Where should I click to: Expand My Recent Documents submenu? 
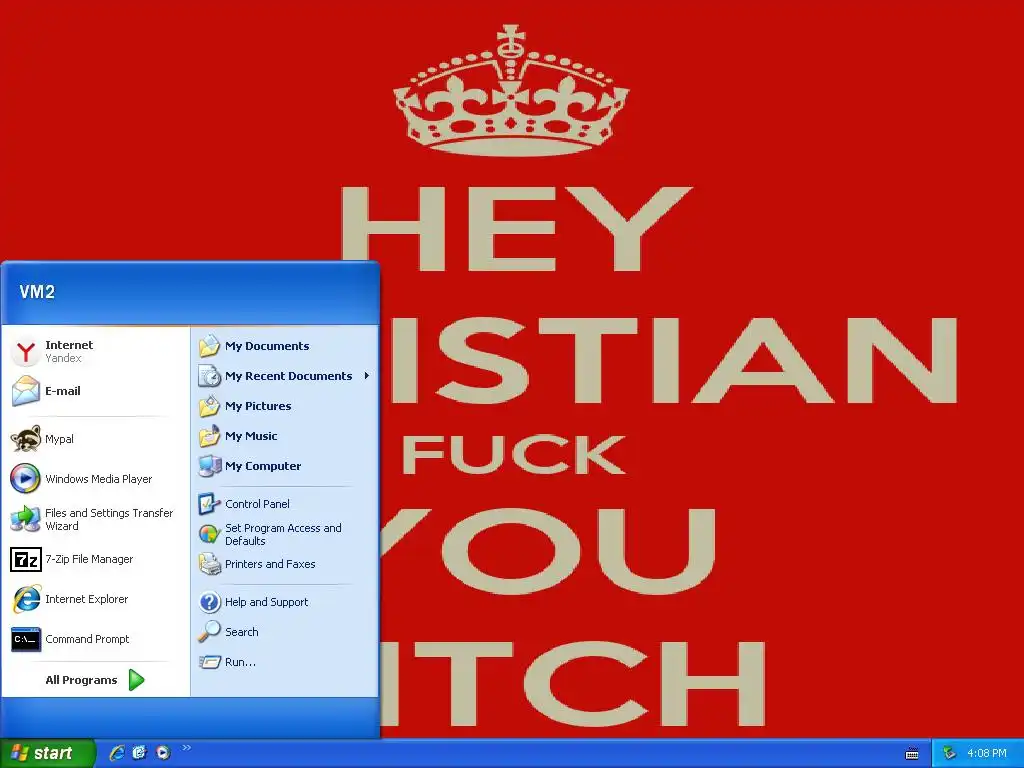pyautogui.click(x=285, y=376)
